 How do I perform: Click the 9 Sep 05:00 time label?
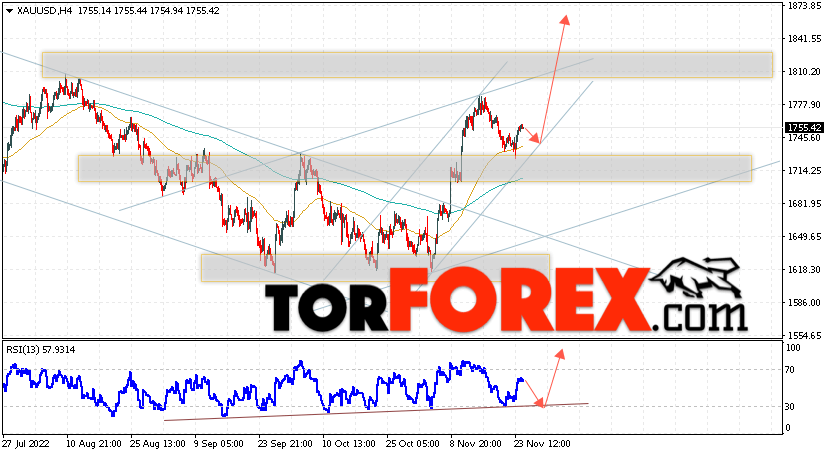pos(219,443)
